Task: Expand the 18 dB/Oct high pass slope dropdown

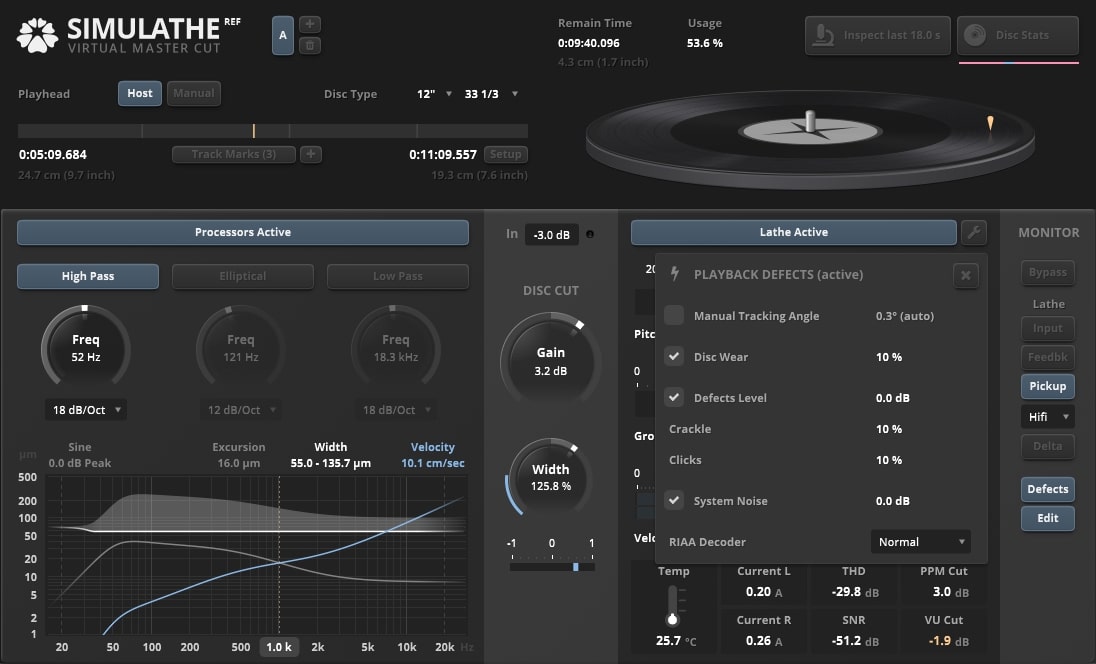Action: click(x=85, y=410)
